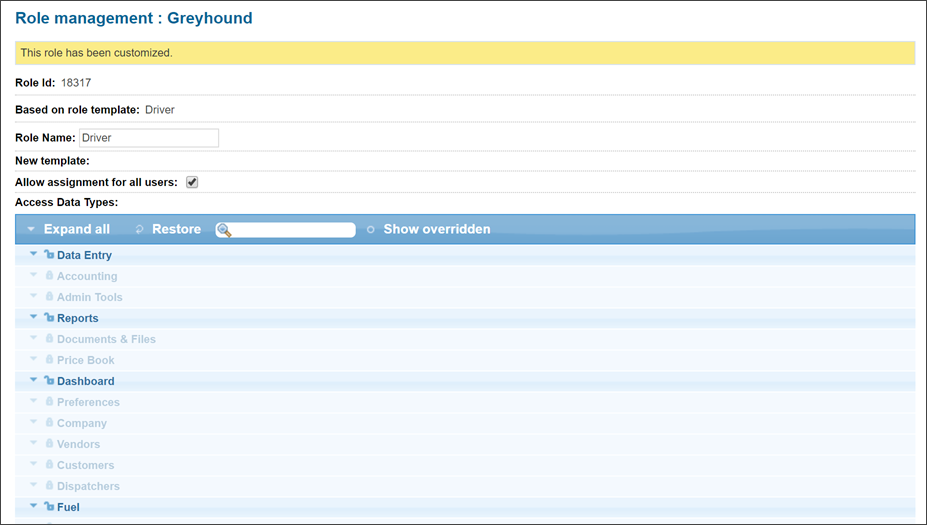
Task: Click the Restore button label
Action: tap(176, 229)
